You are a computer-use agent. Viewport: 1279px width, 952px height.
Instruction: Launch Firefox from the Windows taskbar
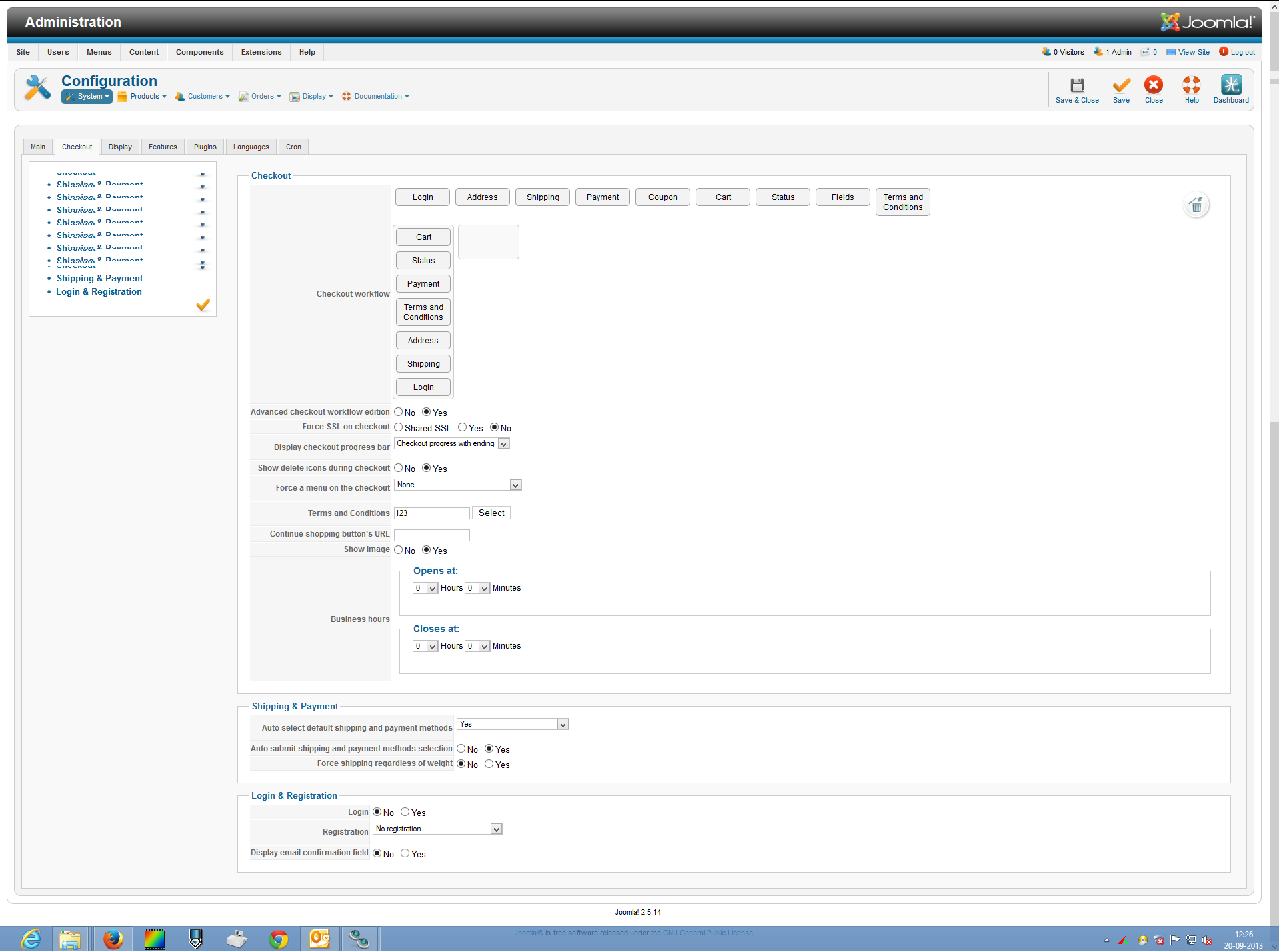[x=113, y=939]
